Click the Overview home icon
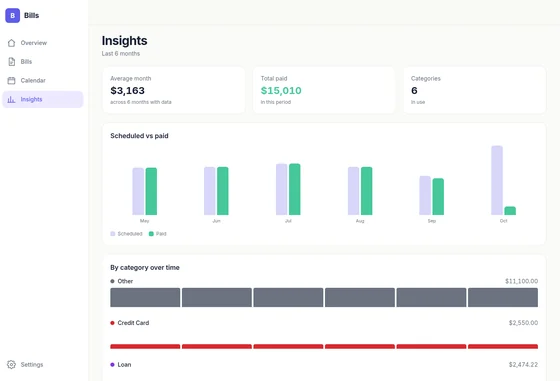This screenshot has height=381, width=560. coord(11,43)
